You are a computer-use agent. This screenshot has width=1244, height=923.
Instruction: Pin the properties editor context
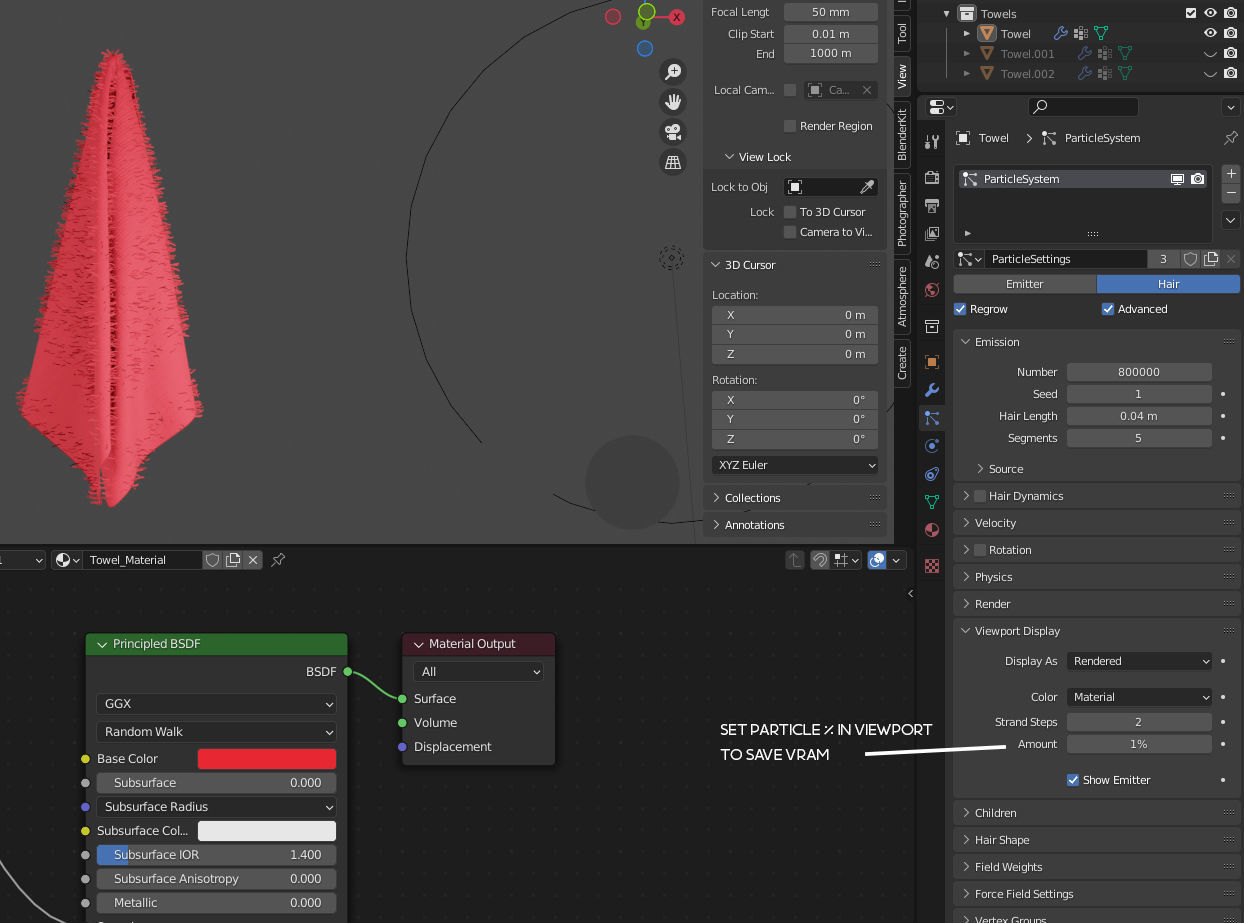[1231, 138]
